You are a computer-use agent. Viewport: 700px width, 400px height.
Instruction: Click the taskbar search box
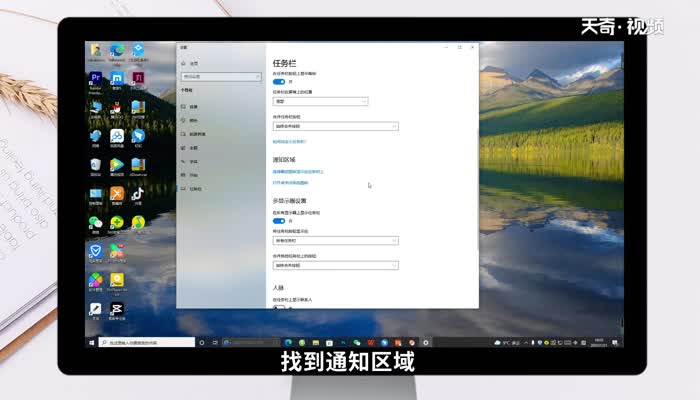(x=146, y=342)
